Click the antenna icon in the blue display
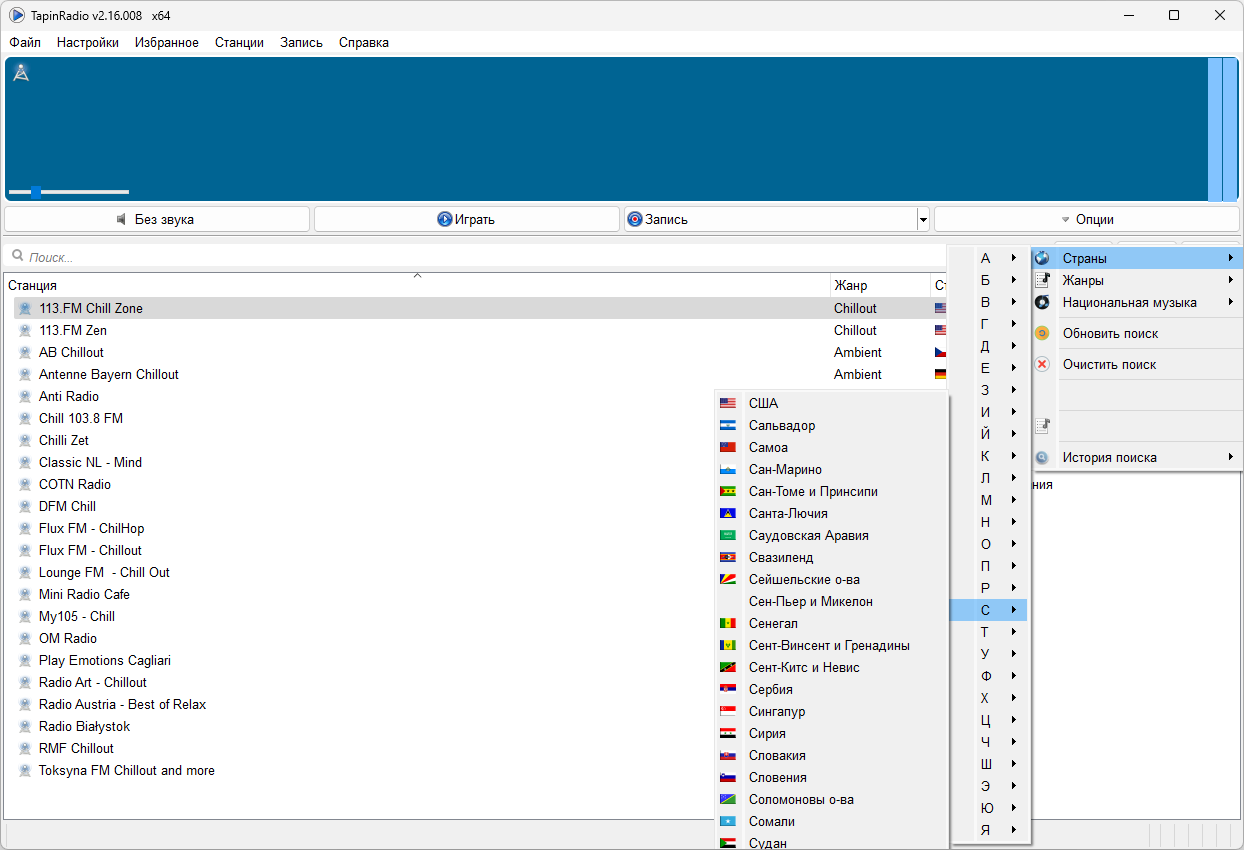Viewport: 1244px width, 850px height. tap(21, 72)
